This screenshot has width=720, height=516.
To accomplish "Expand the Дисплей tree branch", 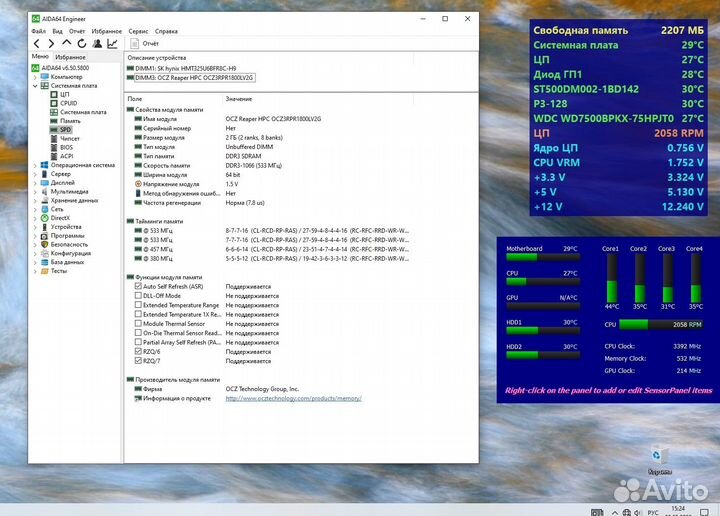I will [35, 183].
